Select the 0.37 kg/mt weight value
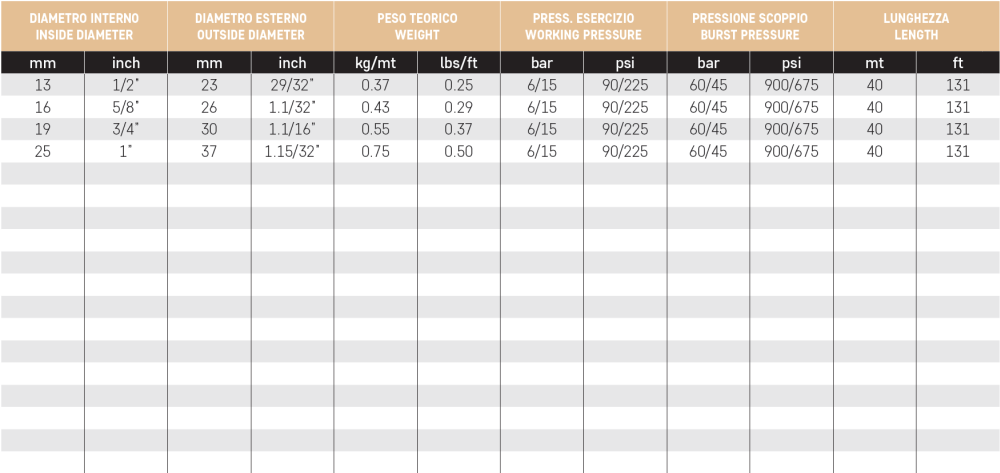Image resolution: width=1000 pixels, height=473 pixels. click(x=376, y=85)
